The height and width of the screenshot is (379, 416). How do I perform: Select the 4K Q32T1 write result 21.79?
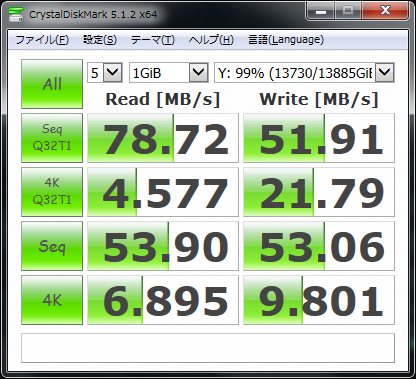point(319,192)
